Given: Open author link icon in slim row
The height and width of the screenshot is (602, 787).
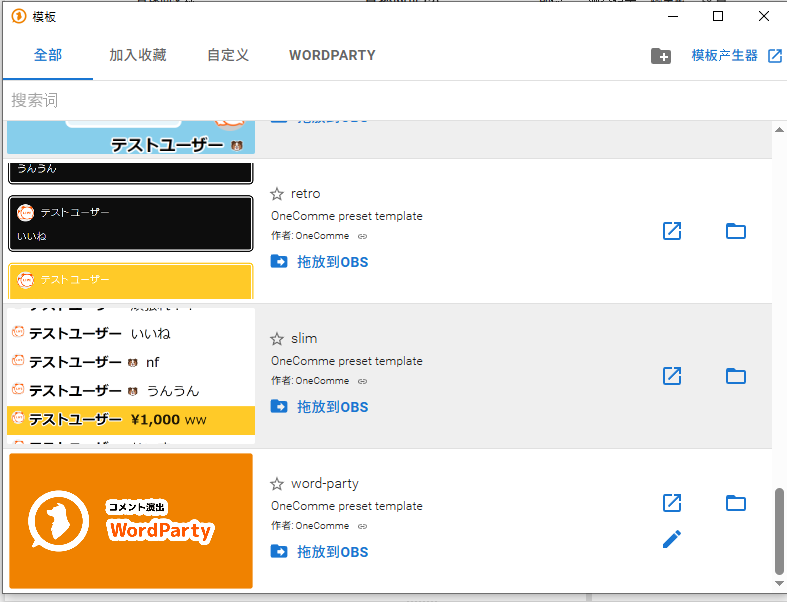Looking at the screenshot, I should (362, 381).
